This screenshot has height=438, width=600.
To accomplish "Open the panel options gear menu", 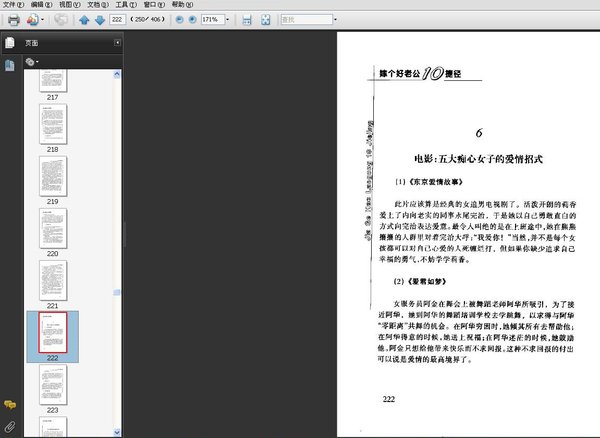I will point(32,62).
